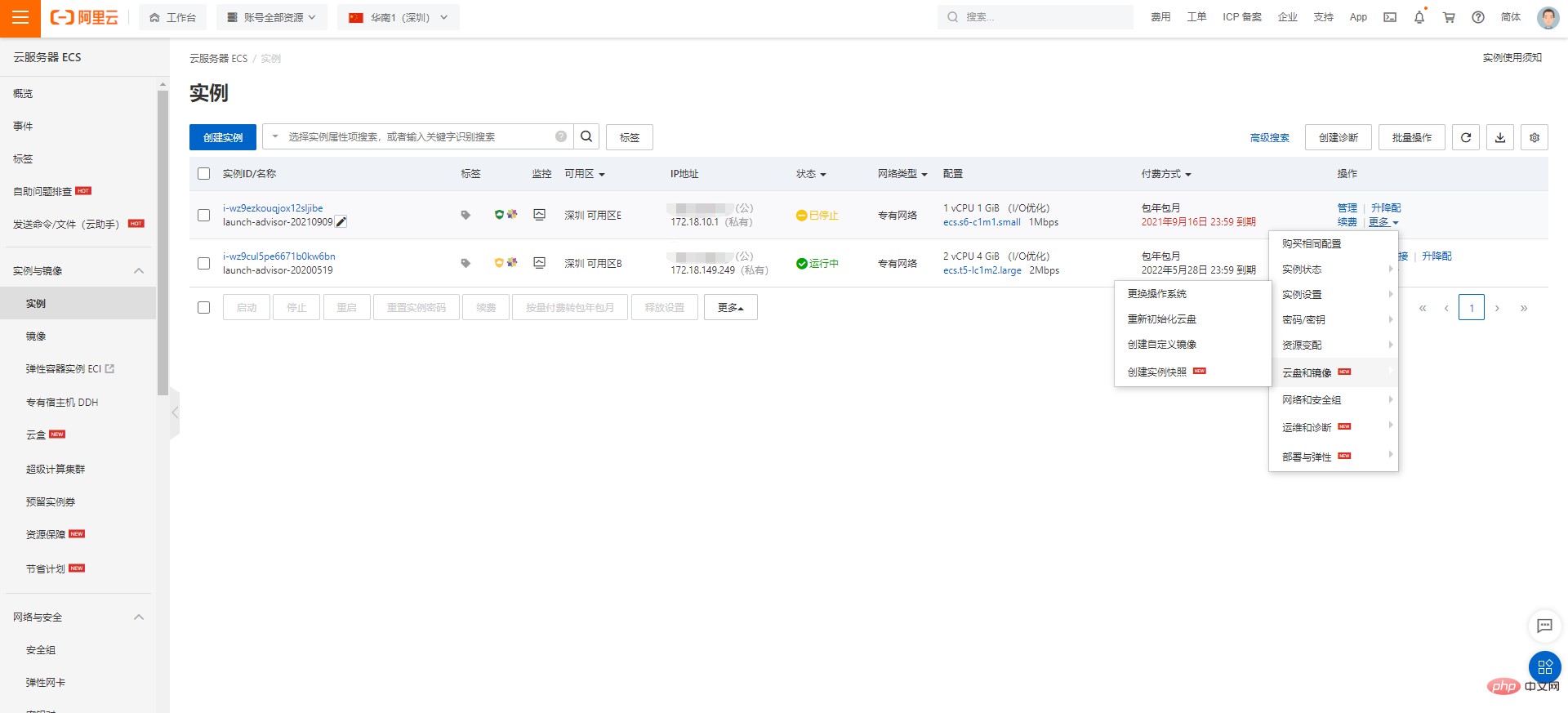Open the shopping cart icon
Viewport: 1568px width, 713px height.
[x=1449, y=17]
